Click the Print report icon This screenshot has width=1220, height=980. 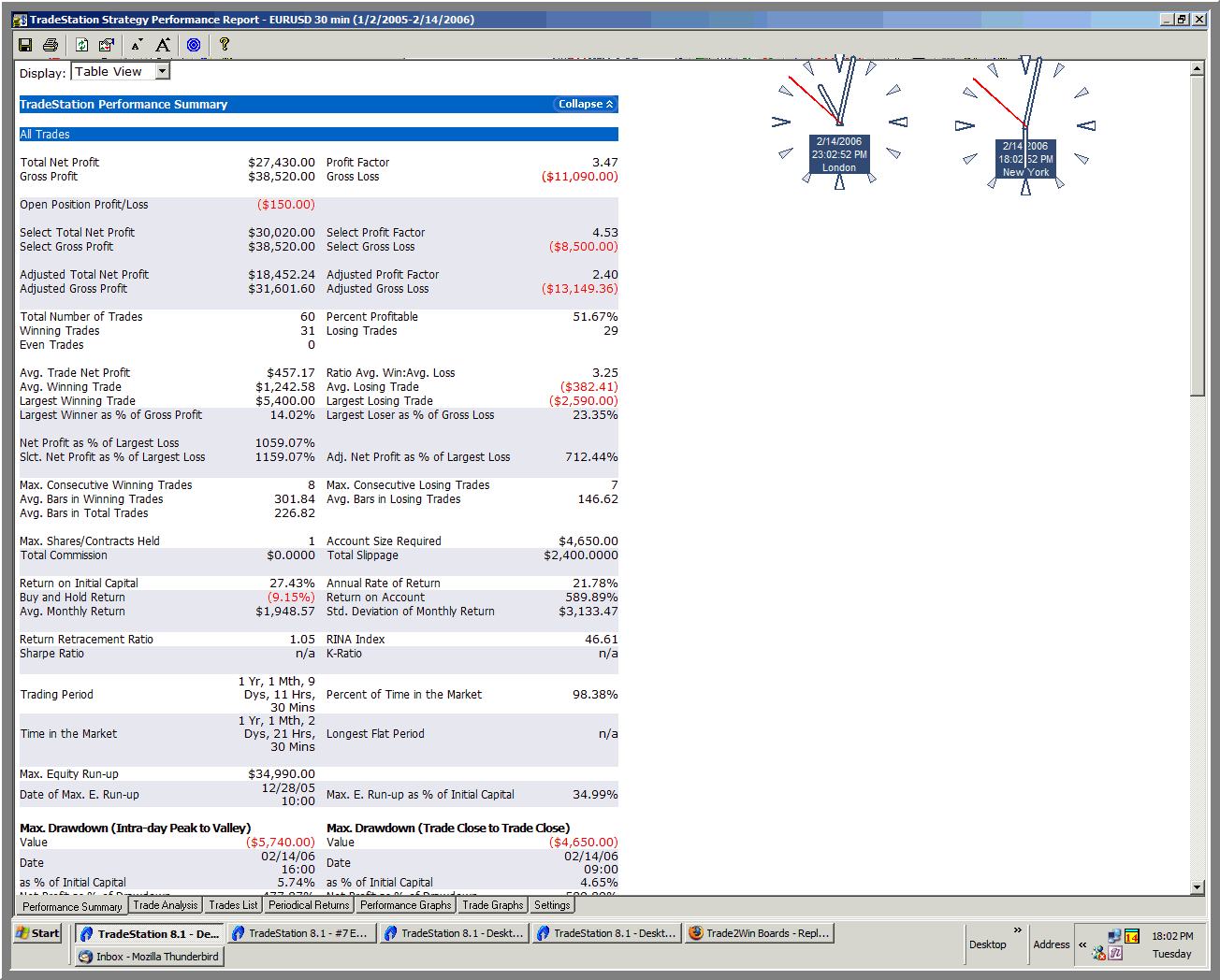click(51, 45)
